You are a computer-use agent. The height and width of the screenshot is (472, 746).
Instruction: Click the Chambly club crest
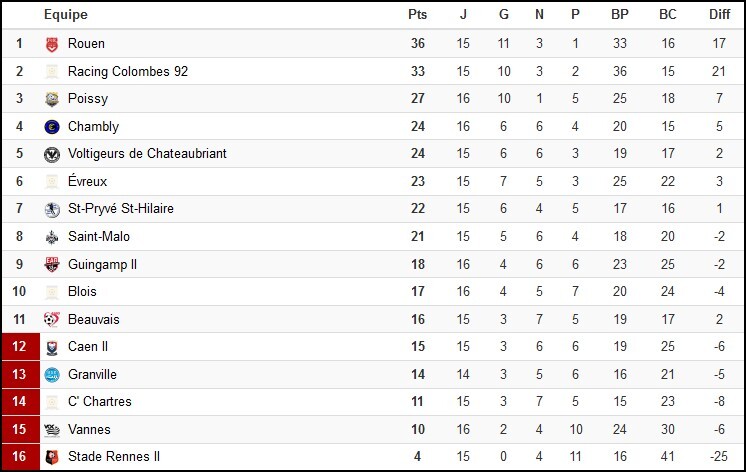[x=52, y=127]
